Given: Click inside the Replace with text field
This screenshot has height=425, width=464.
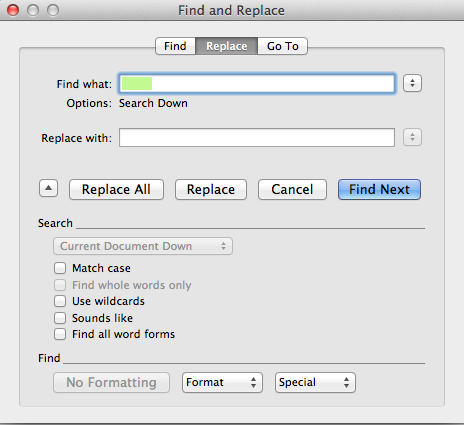Looking at the screenshot, I should (257, 137).
